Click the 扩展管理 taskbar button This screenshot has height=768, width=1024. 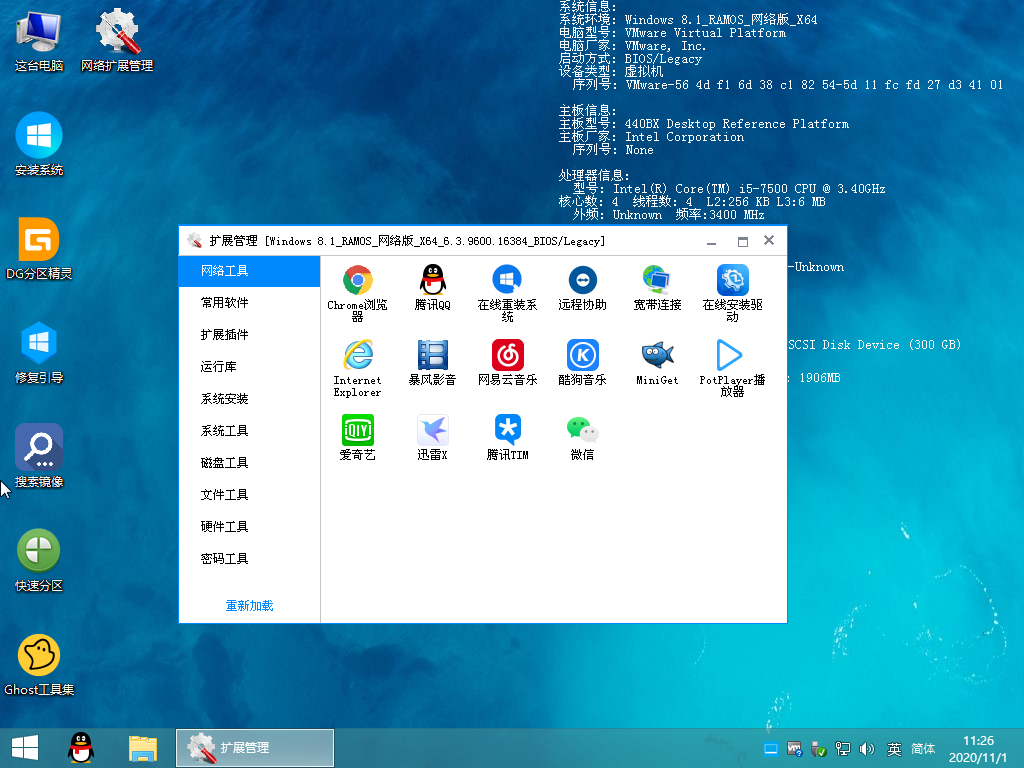point(255,748)
